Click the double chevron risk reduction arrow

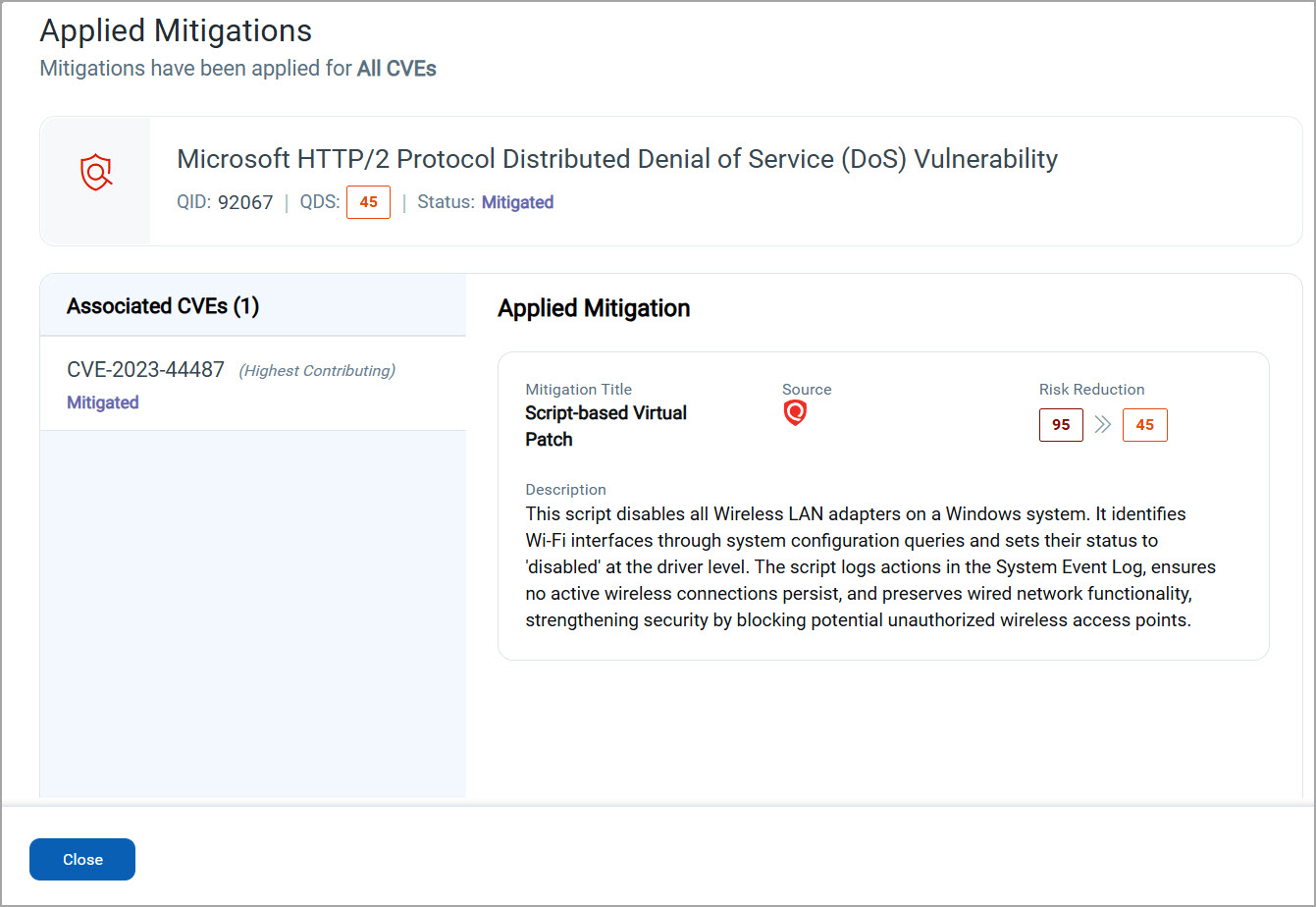(1103, 425)
